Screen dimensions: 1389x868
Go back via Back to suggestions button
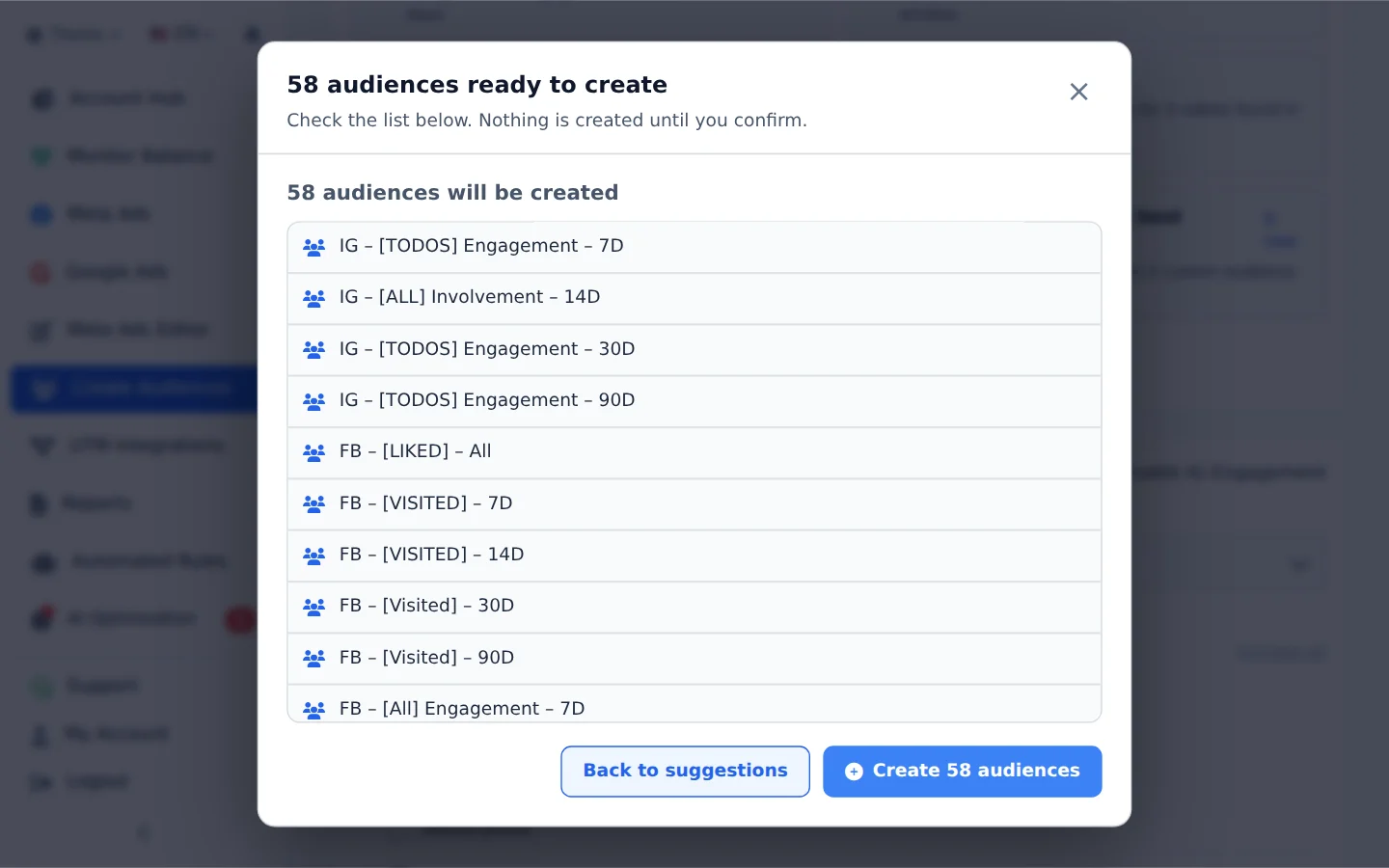685,772
